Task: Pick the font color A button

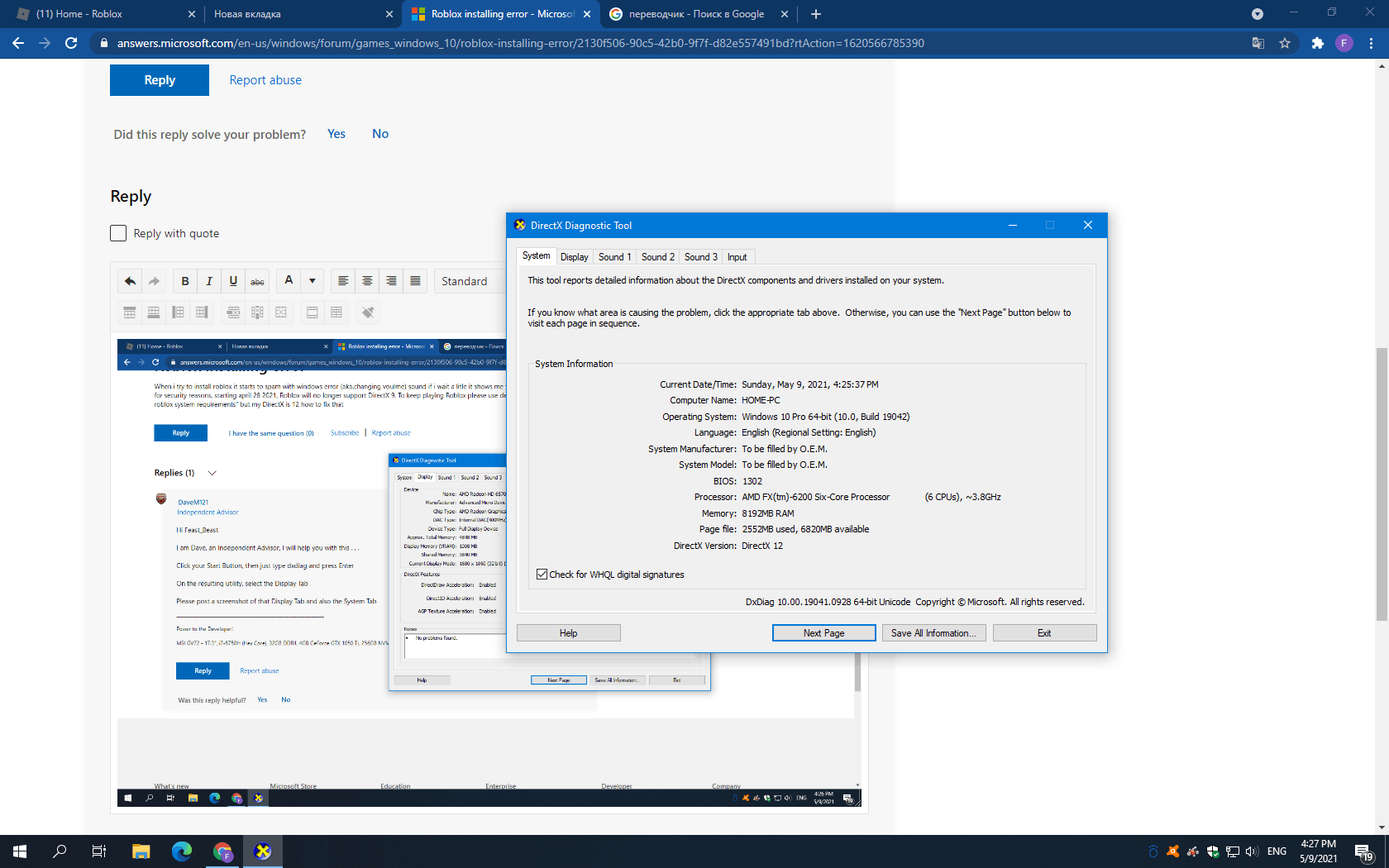Action: pos(289,281)
